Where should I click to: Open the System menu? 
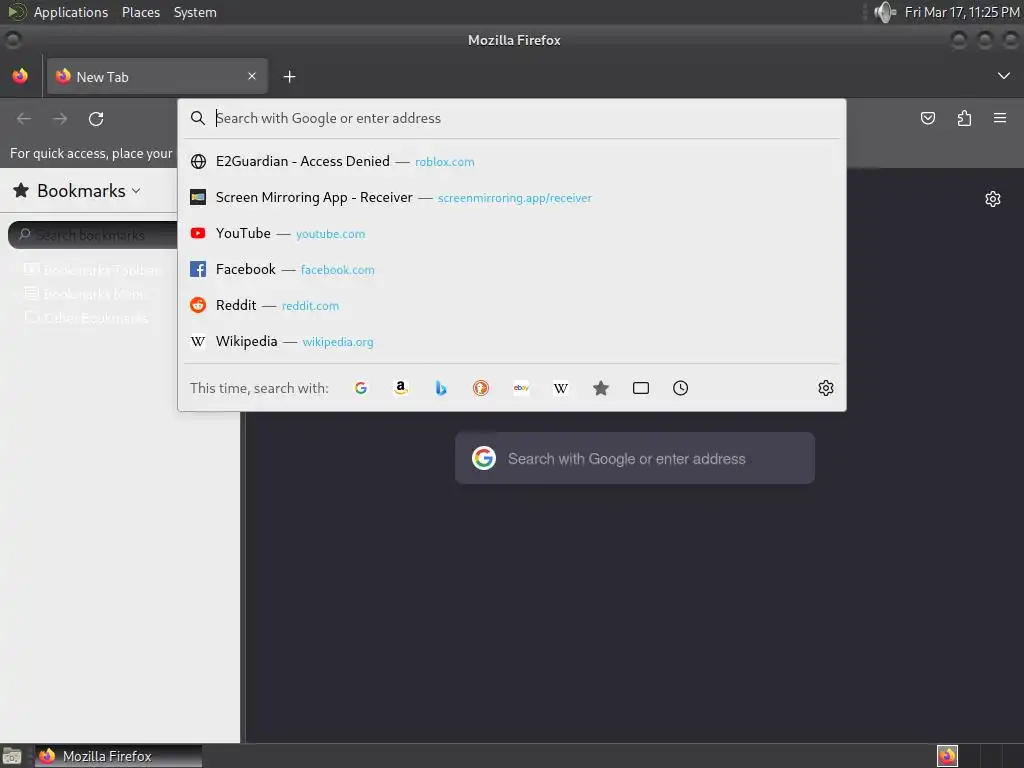195,12
